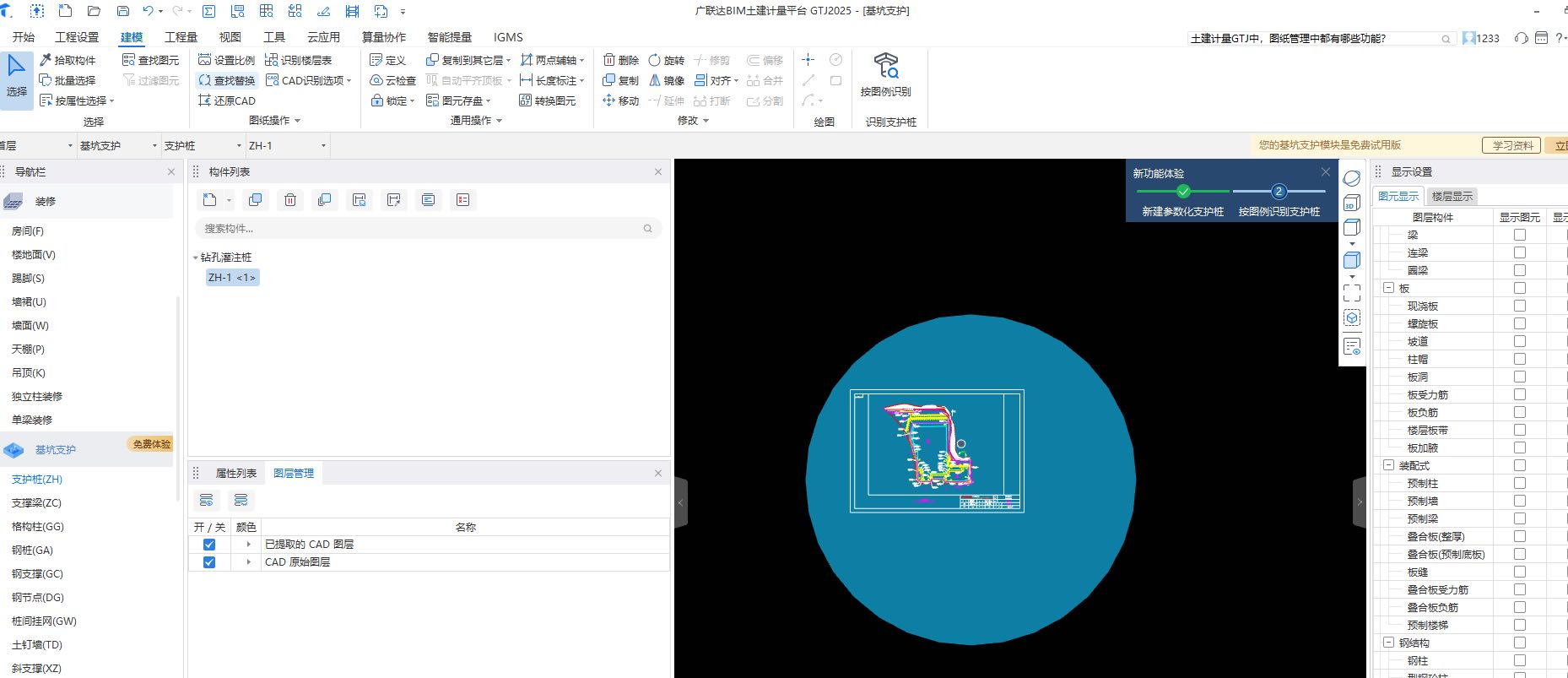Switch to 属性列表 tab
The height and width of the screenshot is (678, 1568).
coord(235,474)
